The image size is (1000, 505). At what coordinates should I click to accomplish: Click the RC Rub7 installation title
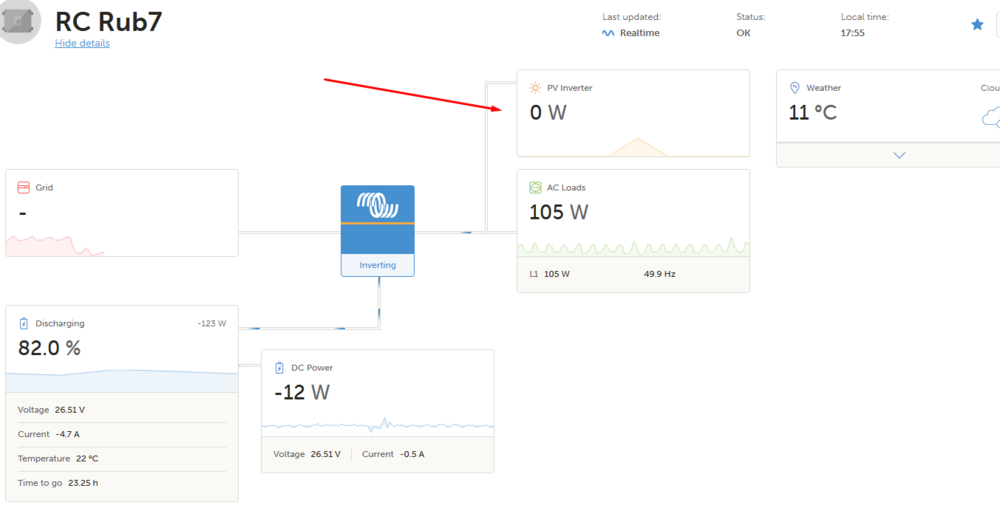tap(108, 21)
